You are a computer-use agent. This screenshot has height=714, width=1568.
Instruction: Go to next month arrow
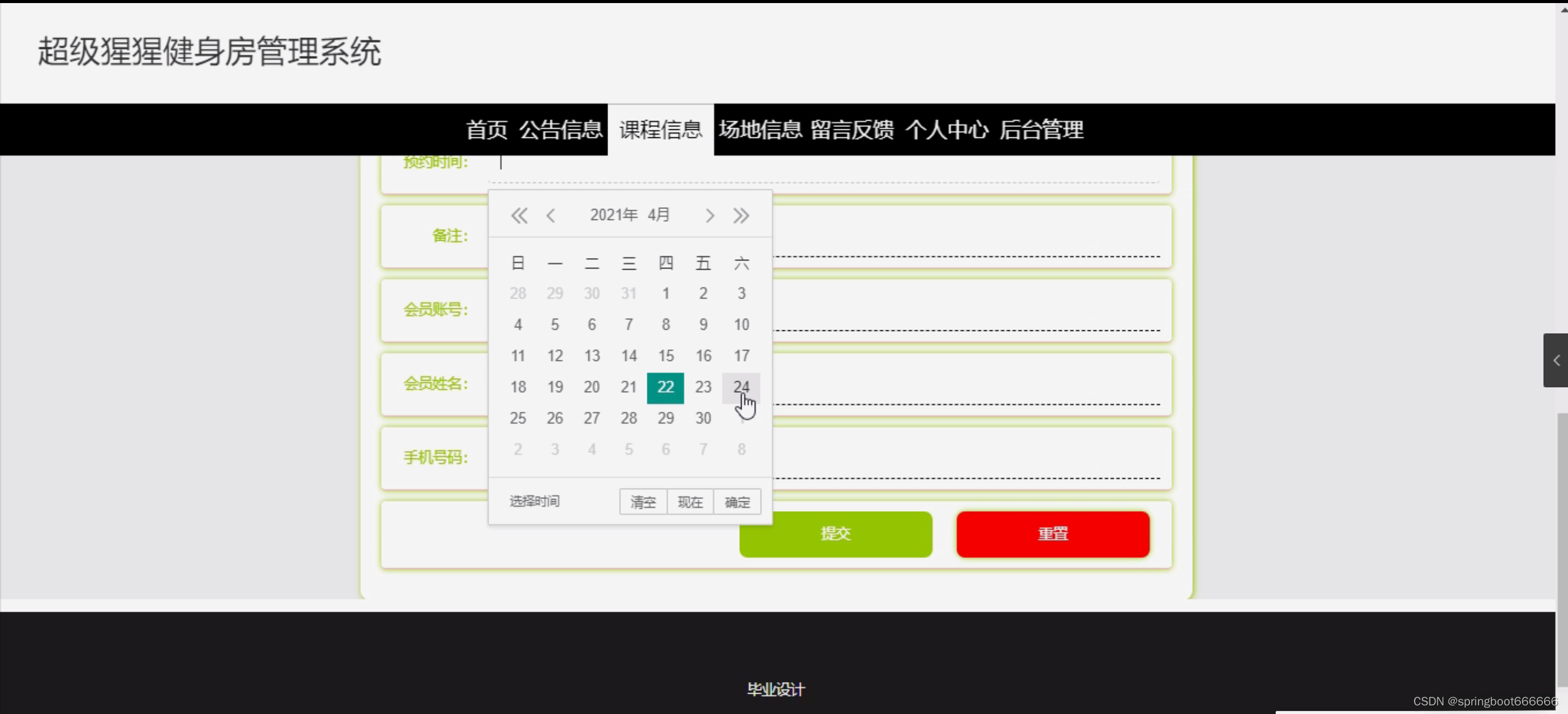tap(709, 216)
